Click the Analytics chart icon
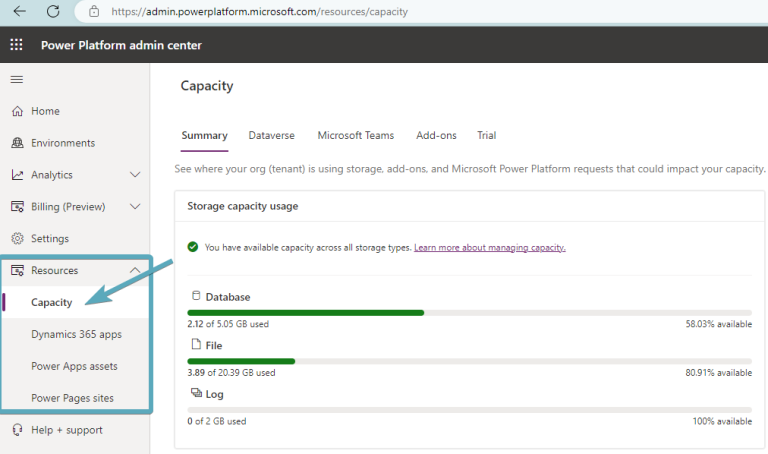 17,175
